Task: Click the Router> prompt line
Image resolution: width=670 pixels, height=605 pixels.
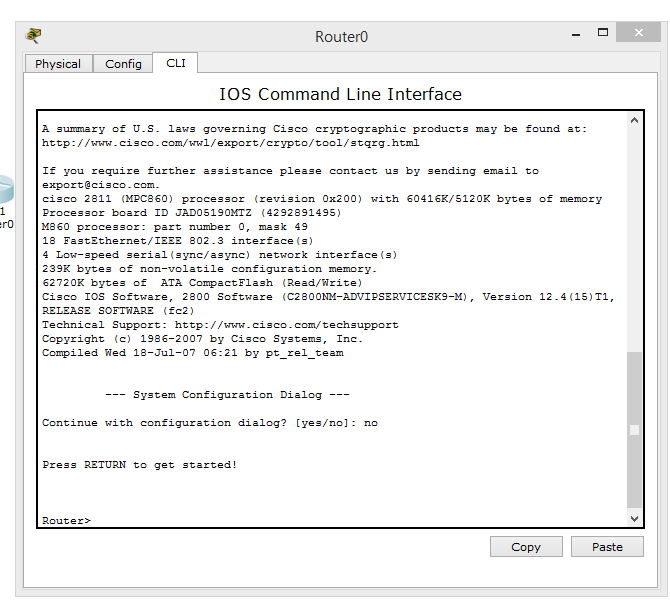Action: coord(66,520)
